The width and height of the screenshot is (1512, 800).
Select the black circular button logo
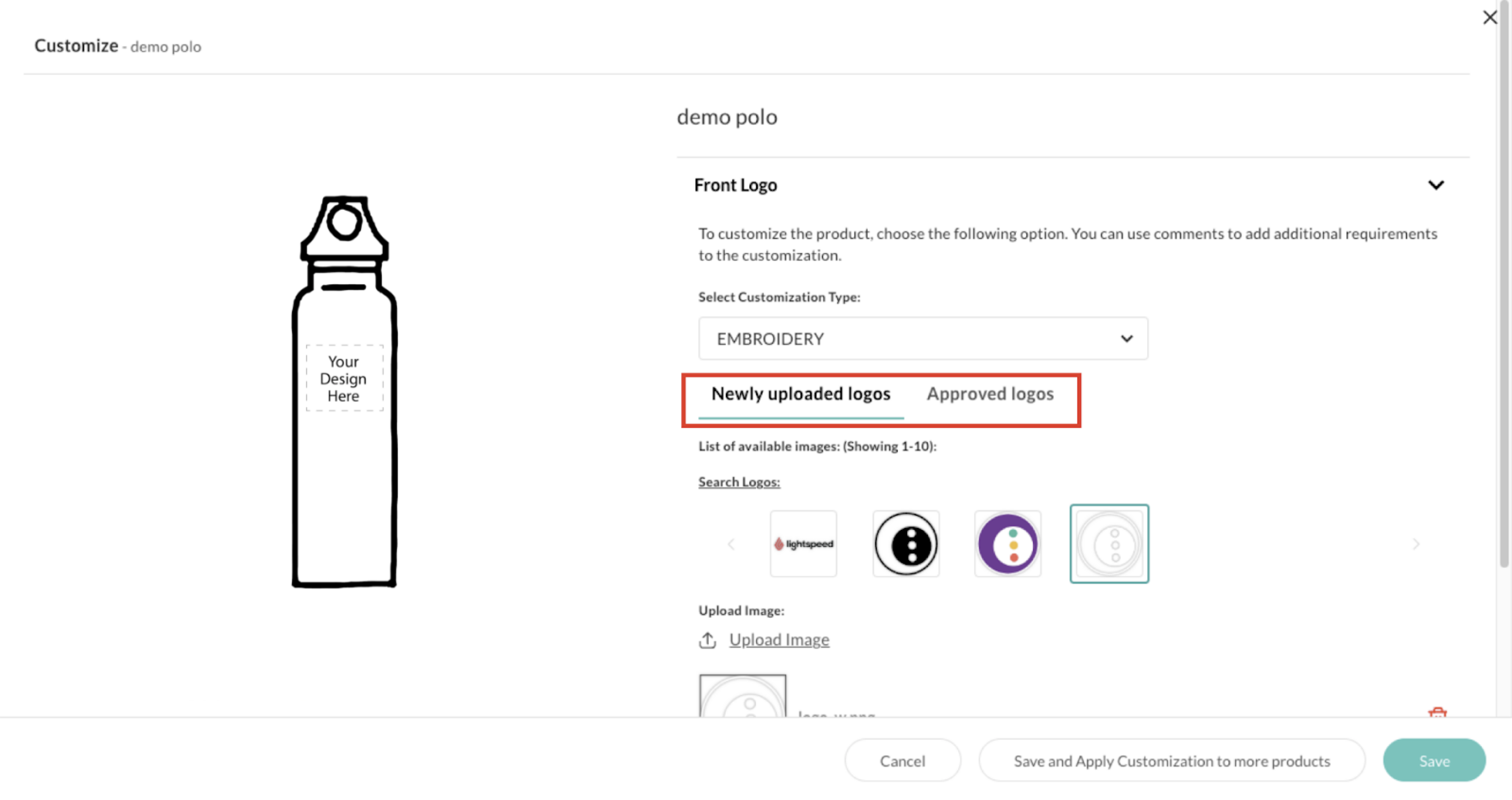point(906,544)
